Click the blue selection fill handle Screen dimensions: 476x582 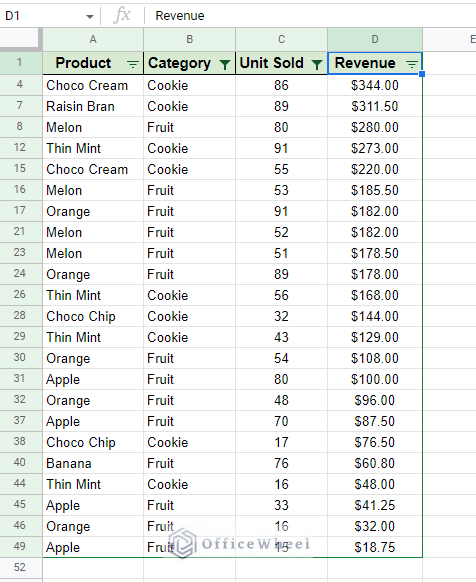[422, 74]
